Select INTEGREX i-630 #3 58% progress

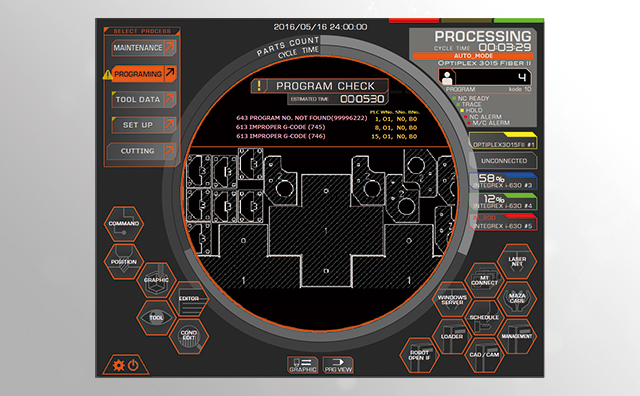[x=503, y=181]
